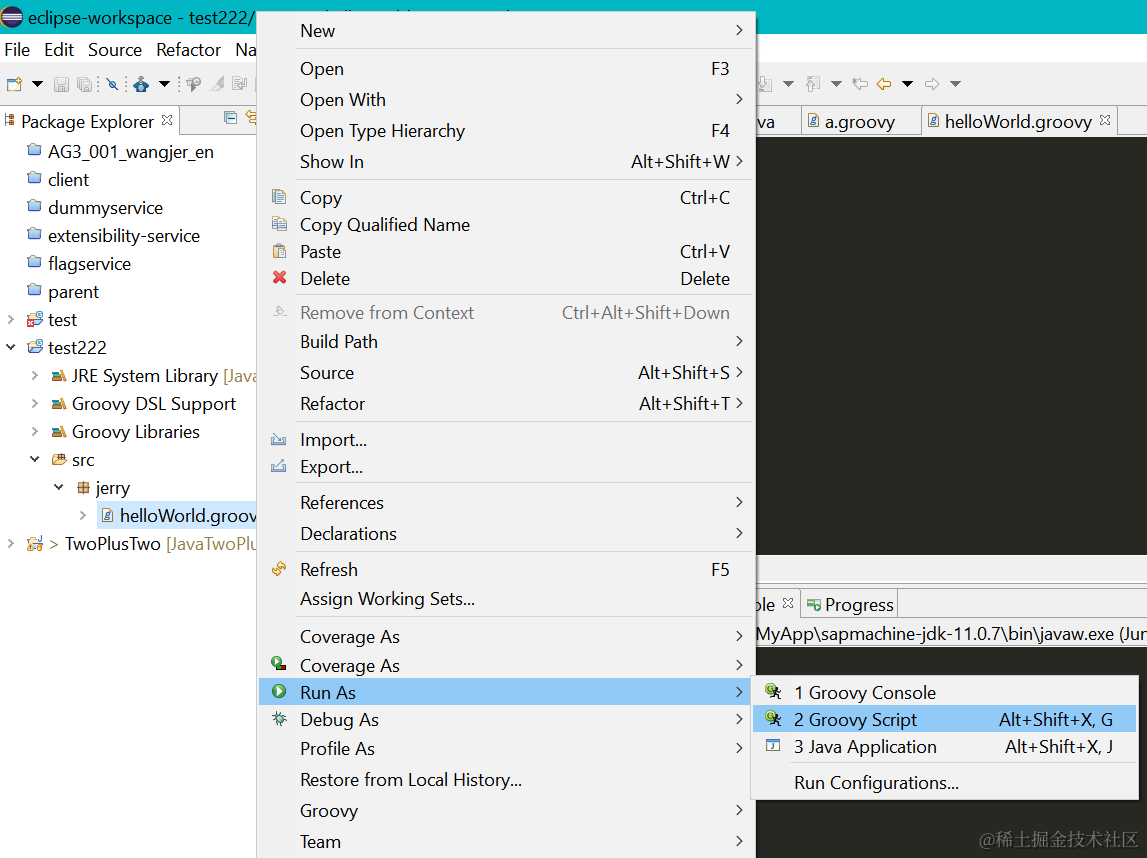
Task: Expand Groovy Libraries node
Action: (x=34, y=432)
